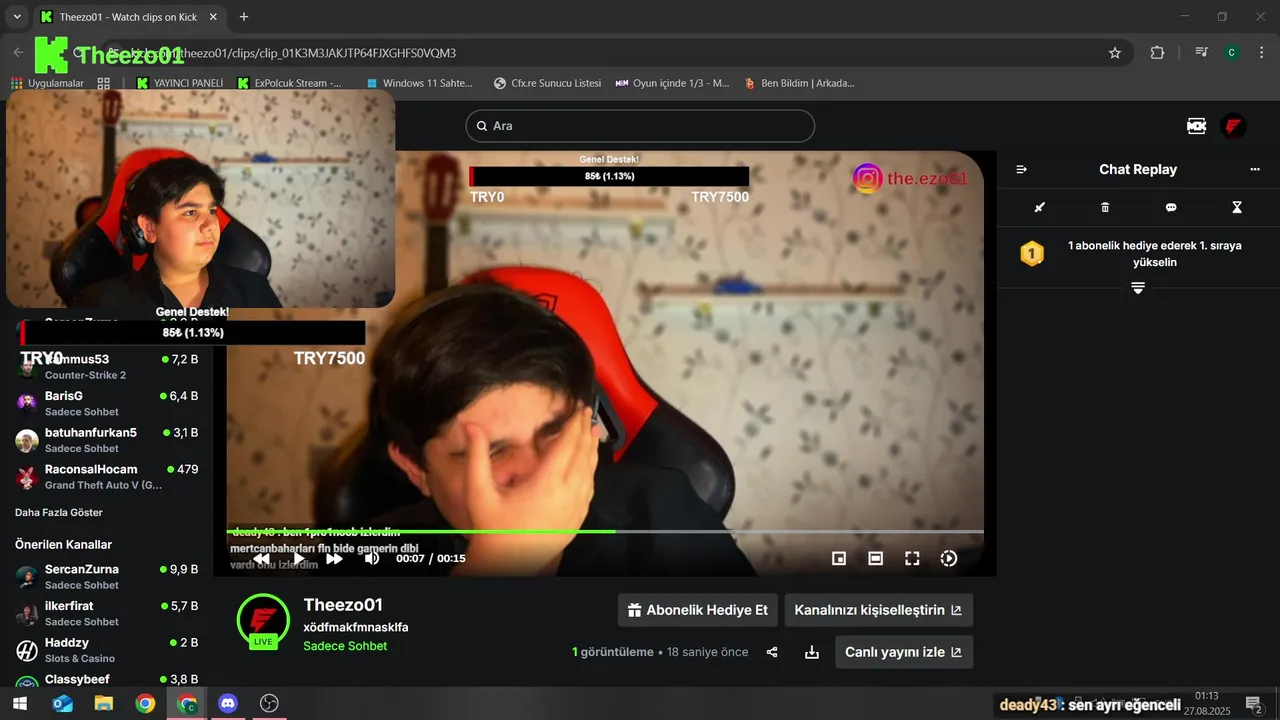Open the user profile avatar menu
This screenshot has height=720, width=1280.
click(1233, 126)
